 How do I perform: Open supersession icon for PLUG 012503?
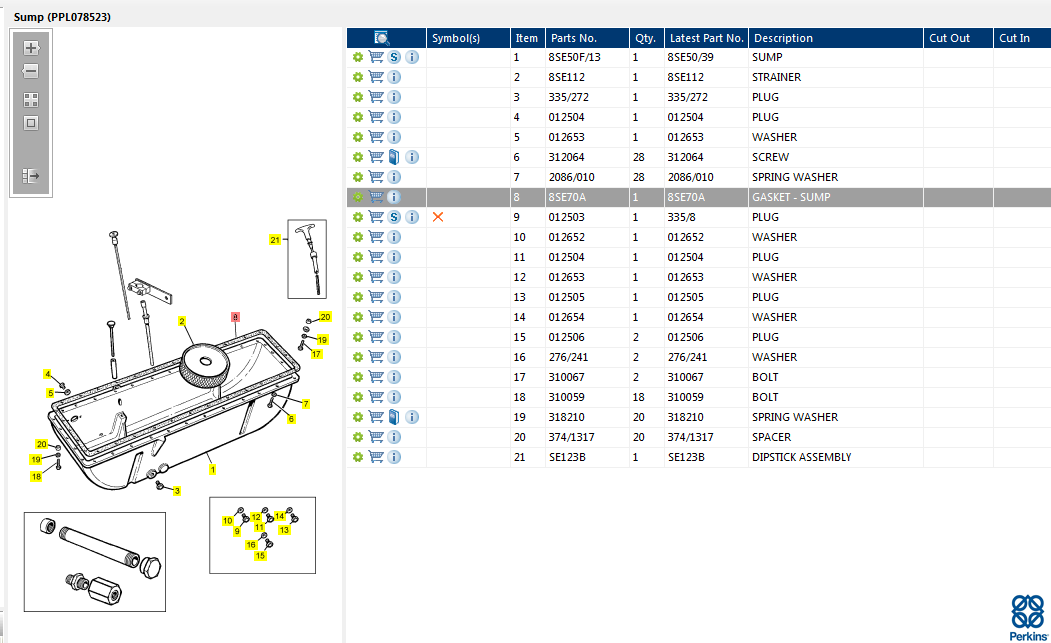394,217
